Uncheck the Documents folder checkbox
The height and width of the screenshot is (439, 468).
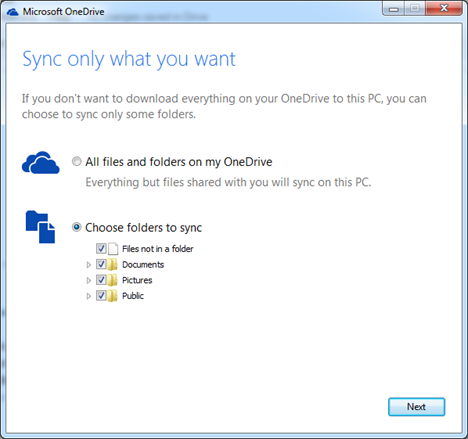point(101,264)
